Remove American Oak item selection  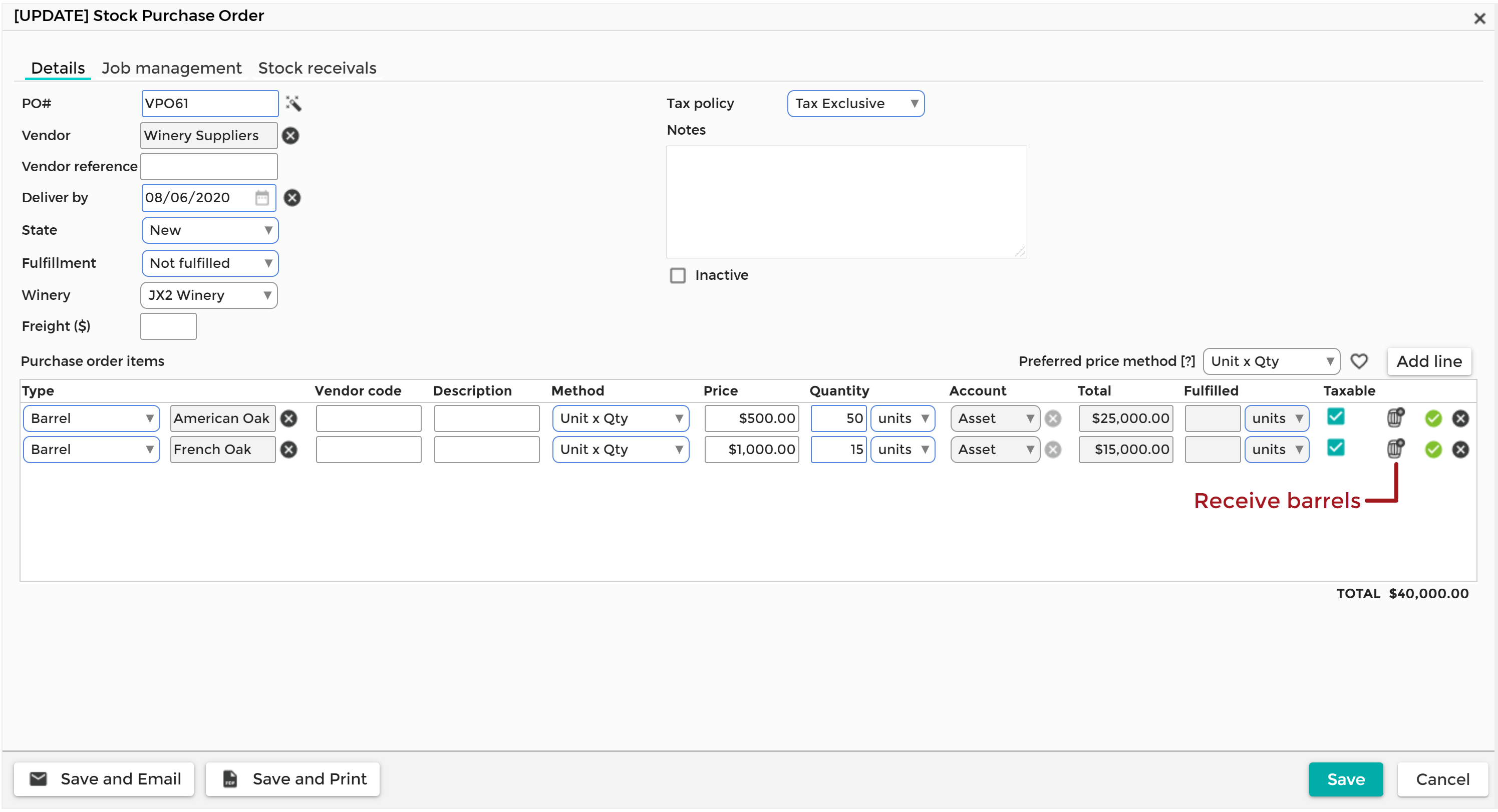click(288, 419)
